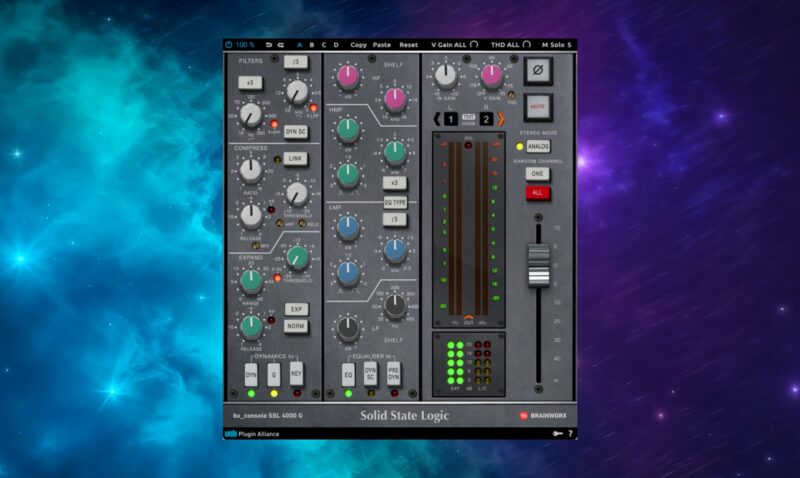Click the pink V GAIN knob
This screenshot has width=800, height=478.
(x=492, y=76)
